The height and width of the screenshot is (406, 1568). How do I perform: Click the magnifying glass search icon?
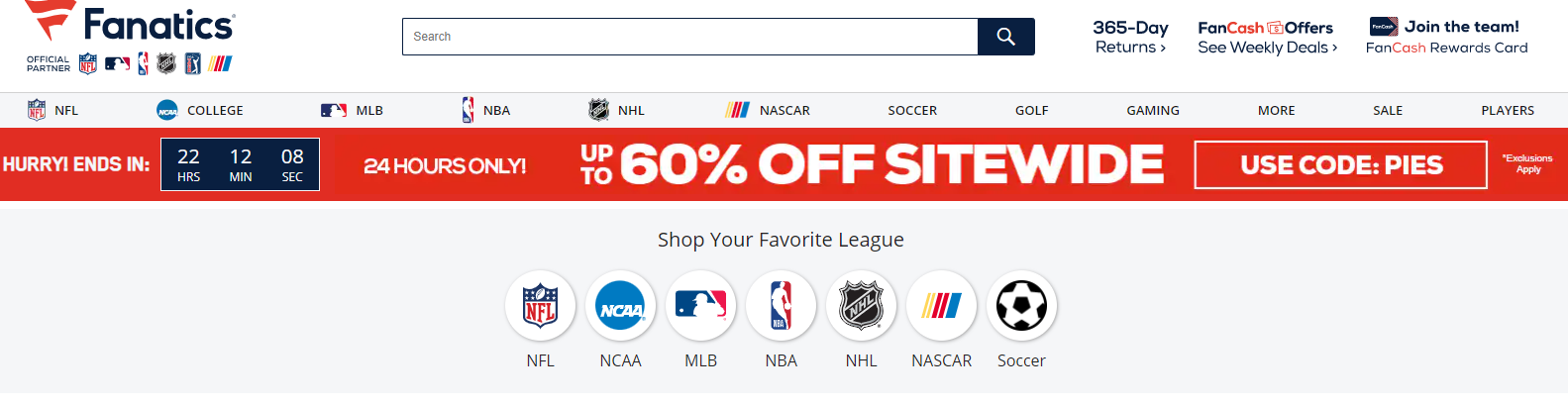(1005, 37)
